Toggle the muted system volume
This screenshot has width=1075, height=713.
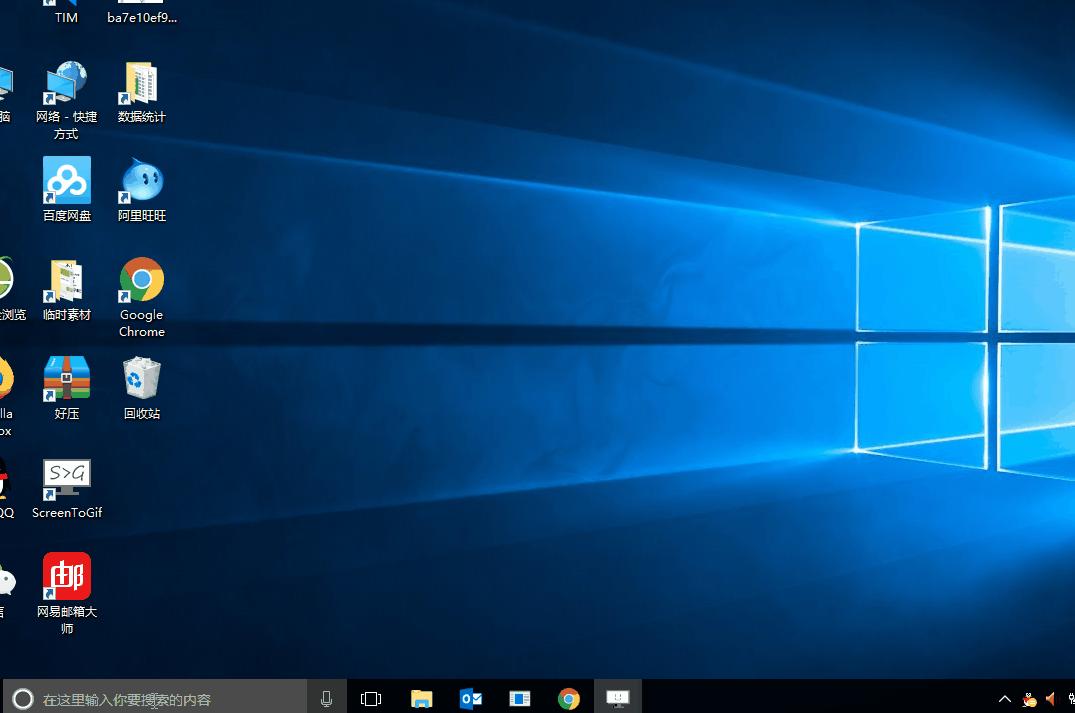1049,700
